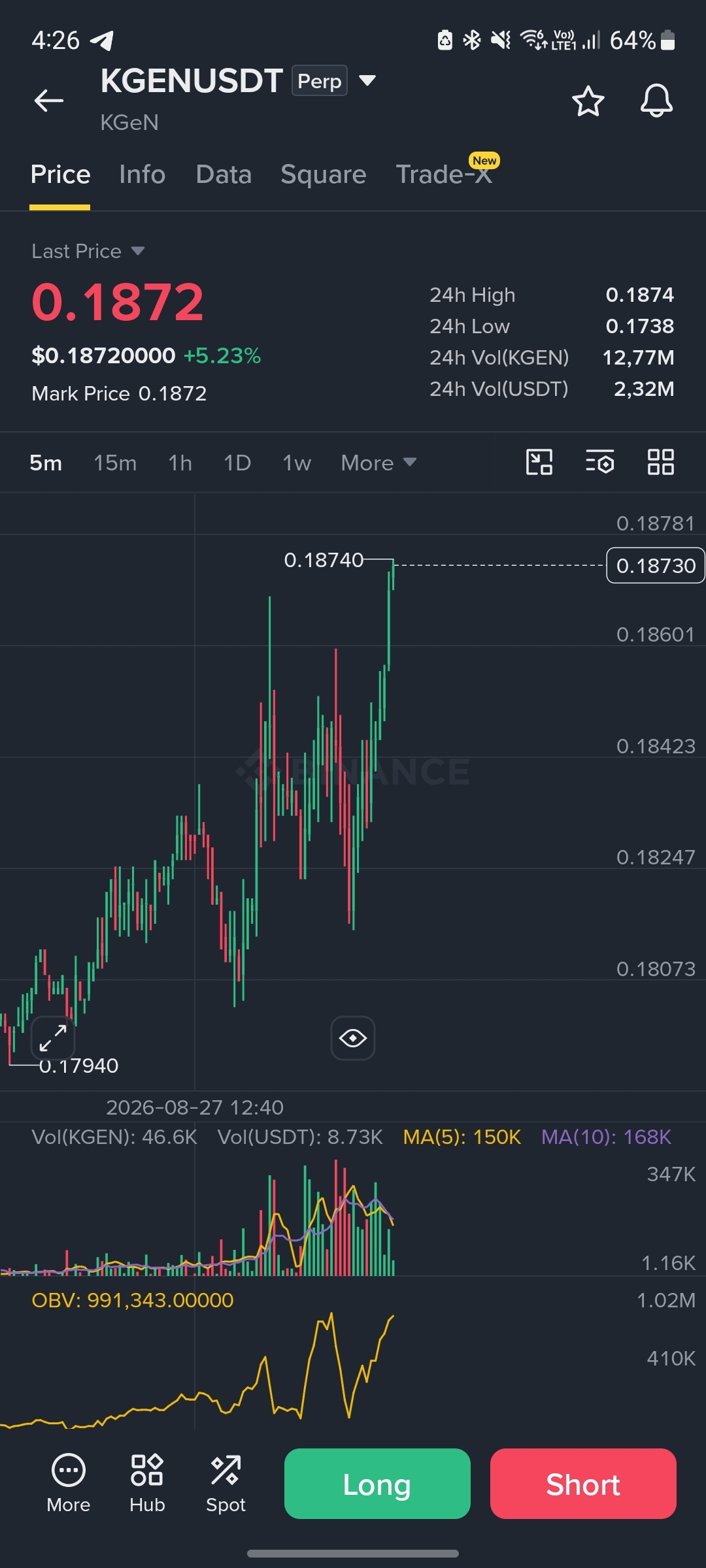Toggle chart visibility eye icon
706x1568 pixels.
pos(353,1038)
